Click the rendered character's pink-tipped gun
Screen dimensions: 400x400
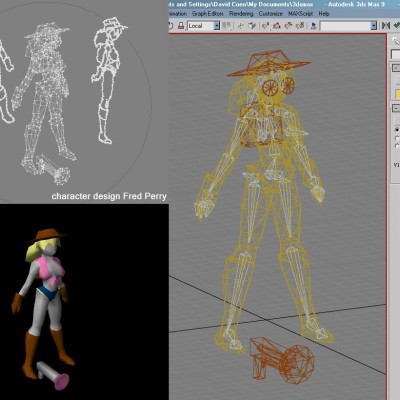click(53, 375)
